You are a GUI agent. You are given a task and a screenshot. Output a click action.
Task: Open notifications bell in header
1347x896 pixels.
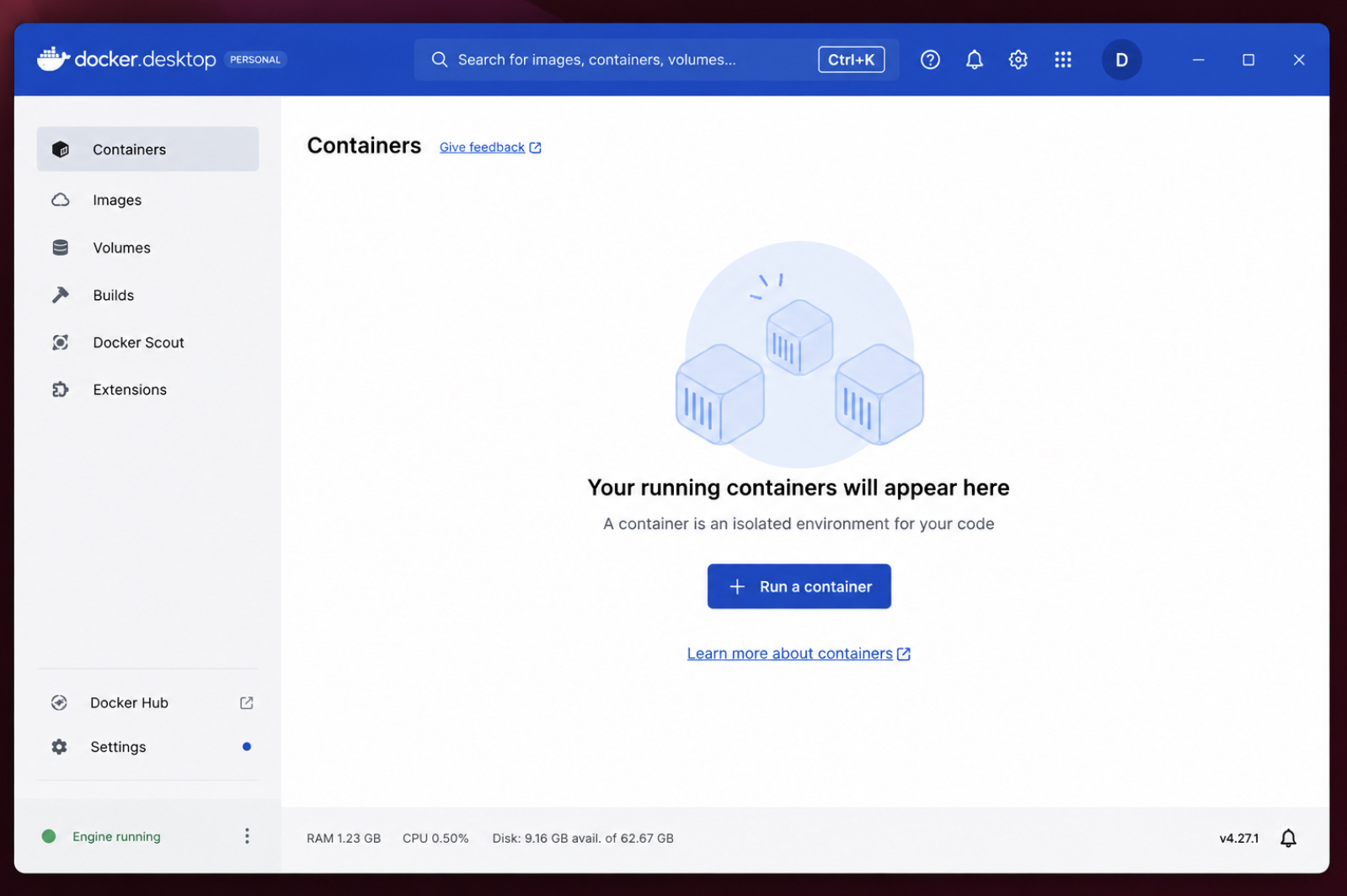coord(974,60)
